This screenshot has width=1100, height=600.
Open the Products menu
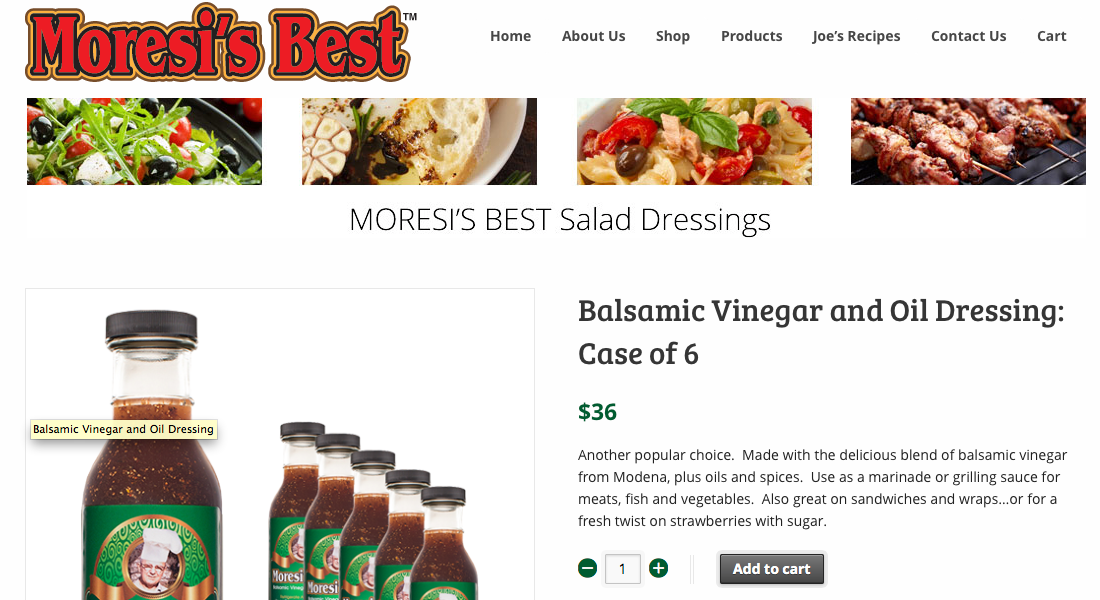point(751,36)
